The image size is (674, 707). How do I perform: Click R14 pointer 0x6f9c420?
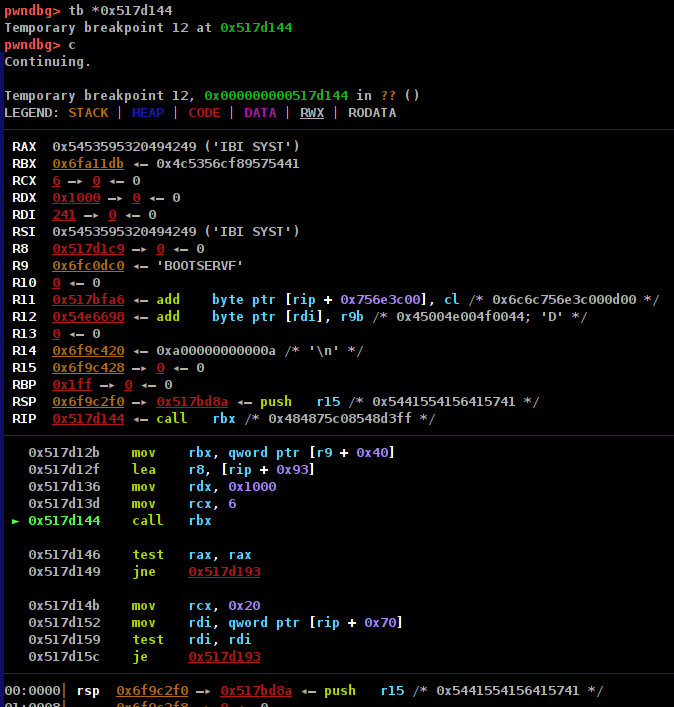point(88,351)
